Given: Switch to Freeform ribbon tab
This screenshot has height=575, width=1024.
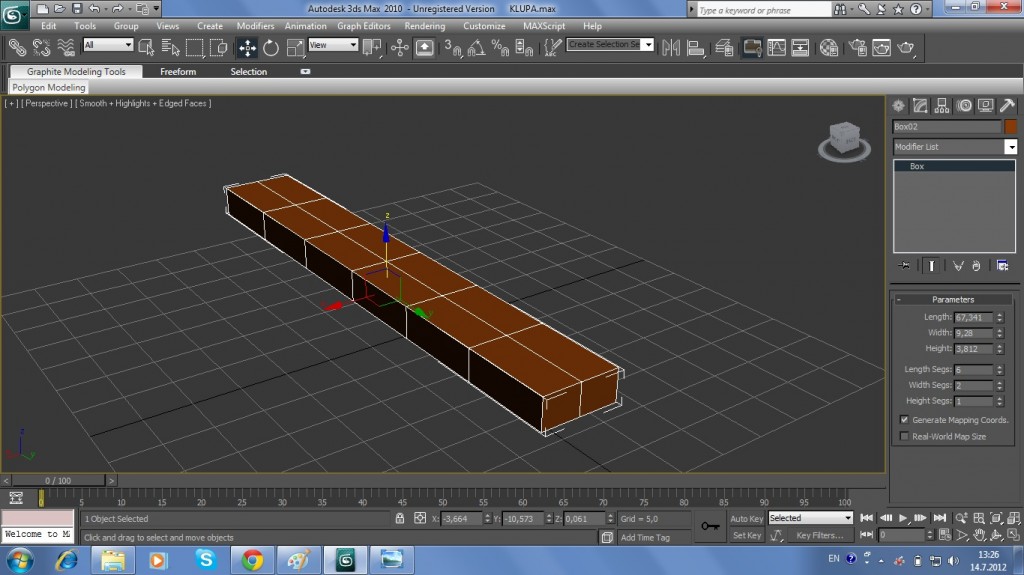Looking at the screenshot, I should click(x=178, y=71).
